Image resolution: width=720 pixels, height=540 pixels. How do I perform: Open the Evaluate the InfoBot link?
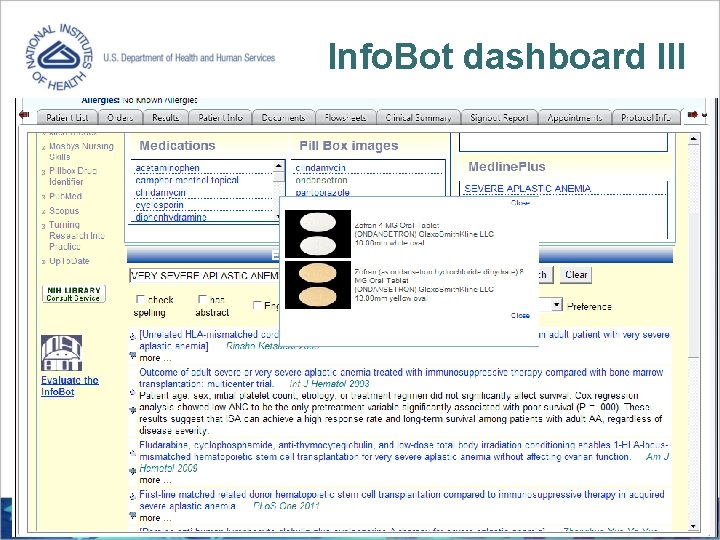click(x=70, y=386)
